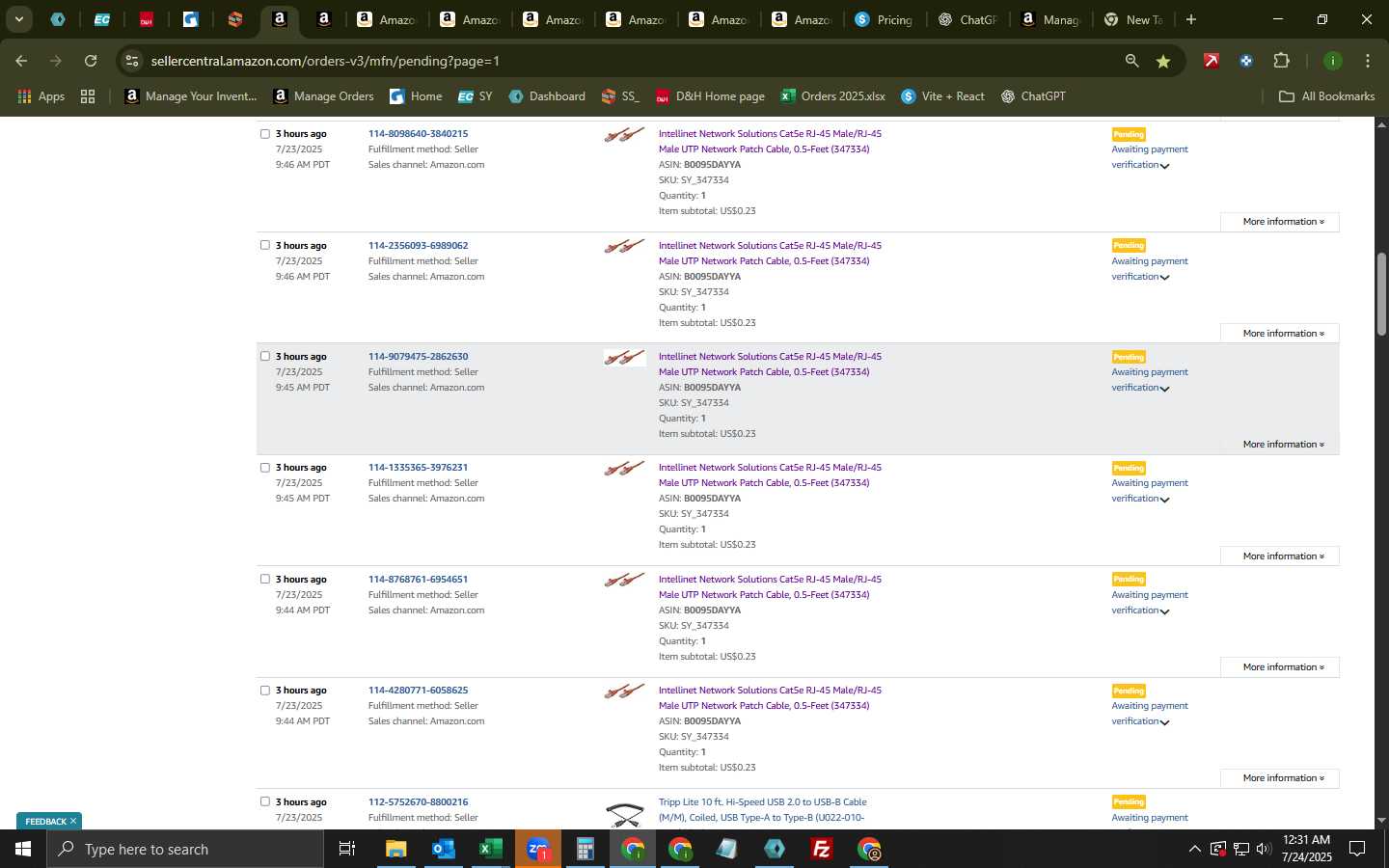Image resolution: width=1389 pixels, height=868 pixels.
Task: Expand More information for order 114-4280771-6058625
Action: (1279, 778)
